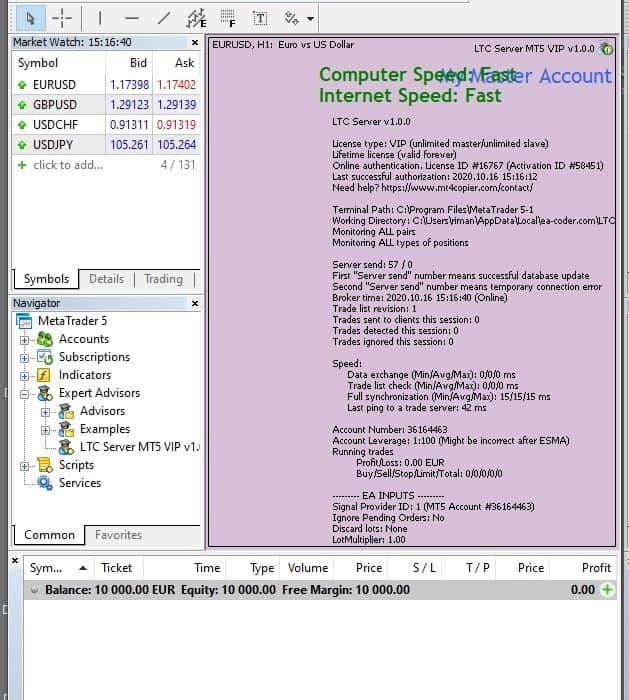
Task: Expand the Indicators tree node
Action: tap(25, 376)
